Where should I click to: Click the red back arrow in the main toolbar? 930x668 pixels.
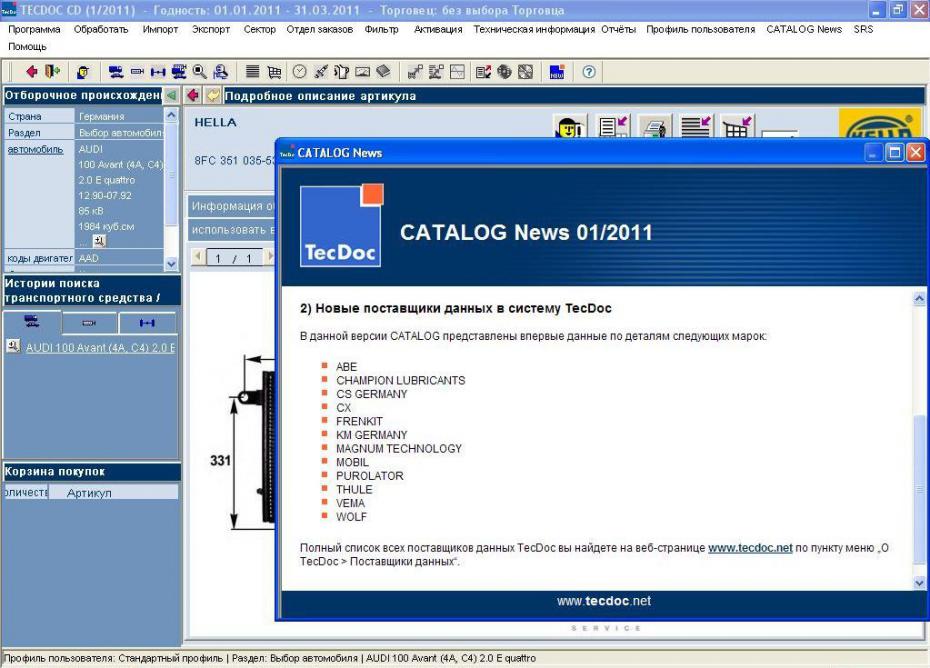(31, 72)
